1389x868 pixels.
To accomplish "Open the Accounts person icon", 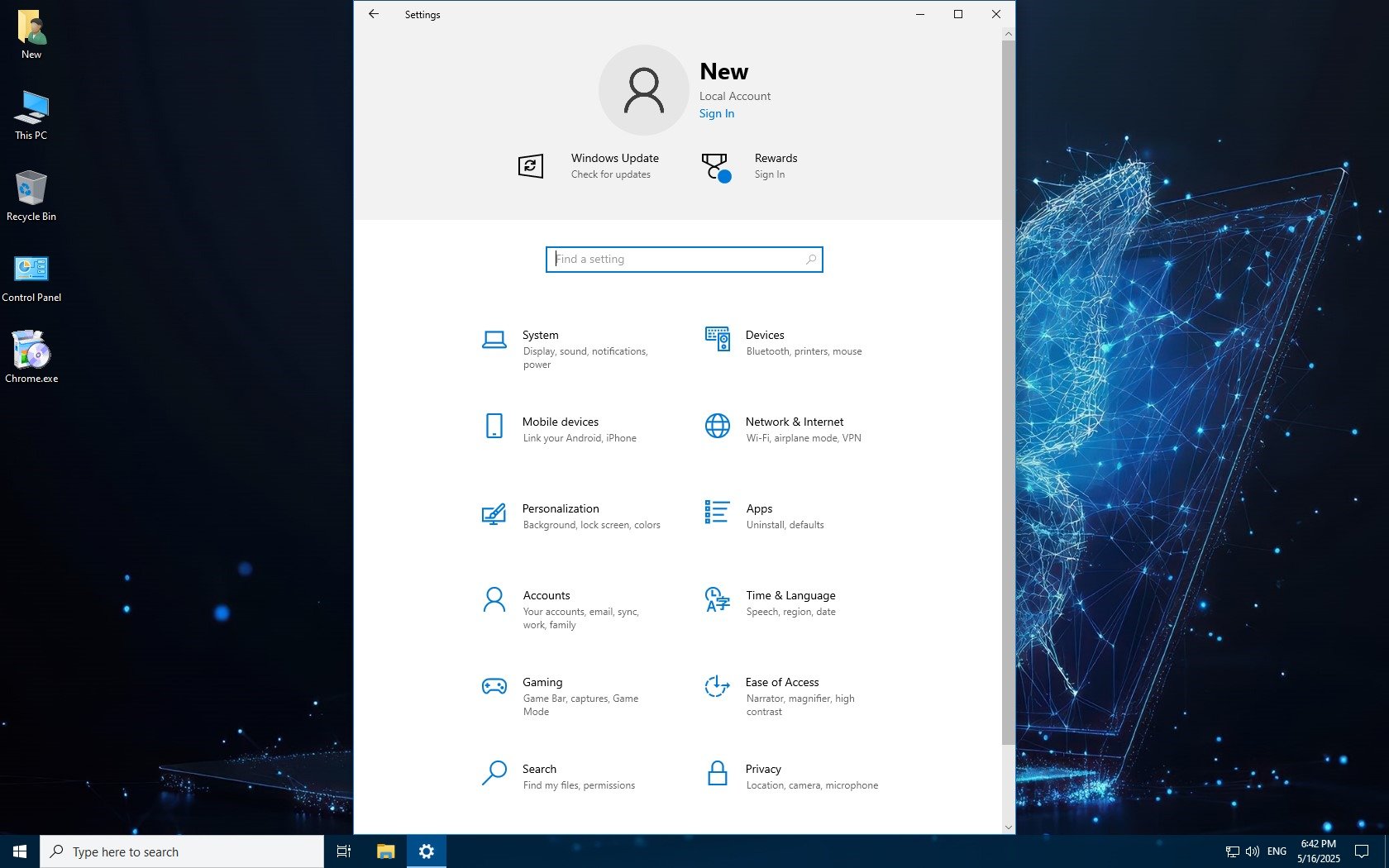I will 494,599.
